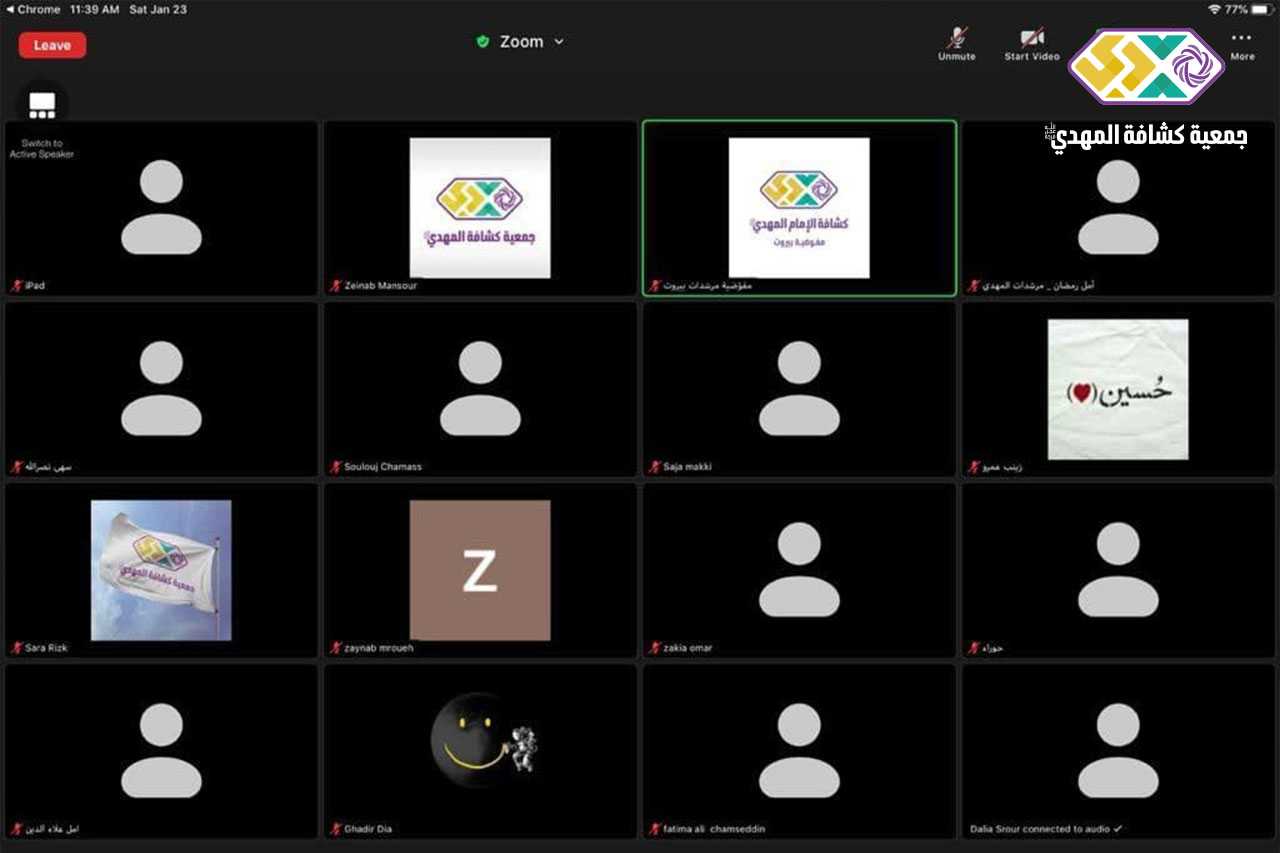Expand the Zoom meeting info dropdown

tap(559, 42)
